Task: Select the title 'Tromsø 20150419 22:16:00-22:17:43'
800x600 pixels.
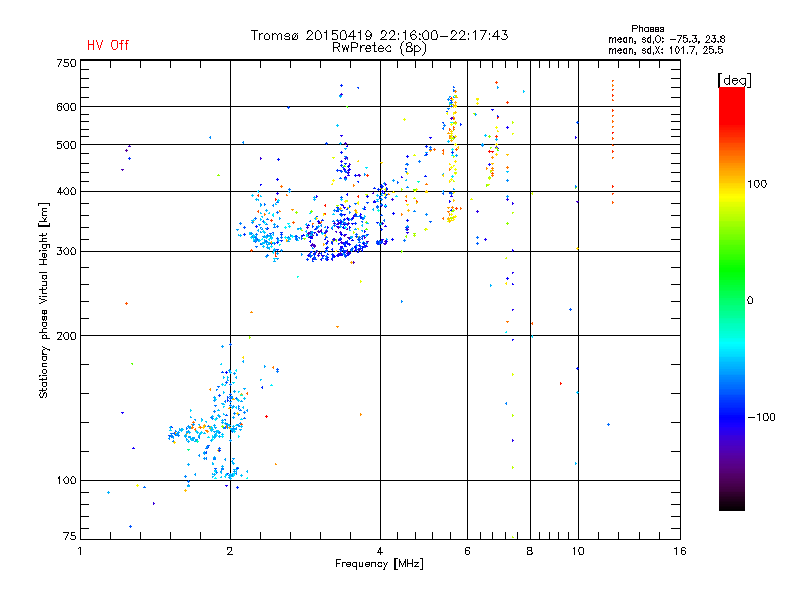Action: click(x=379, y=35)
